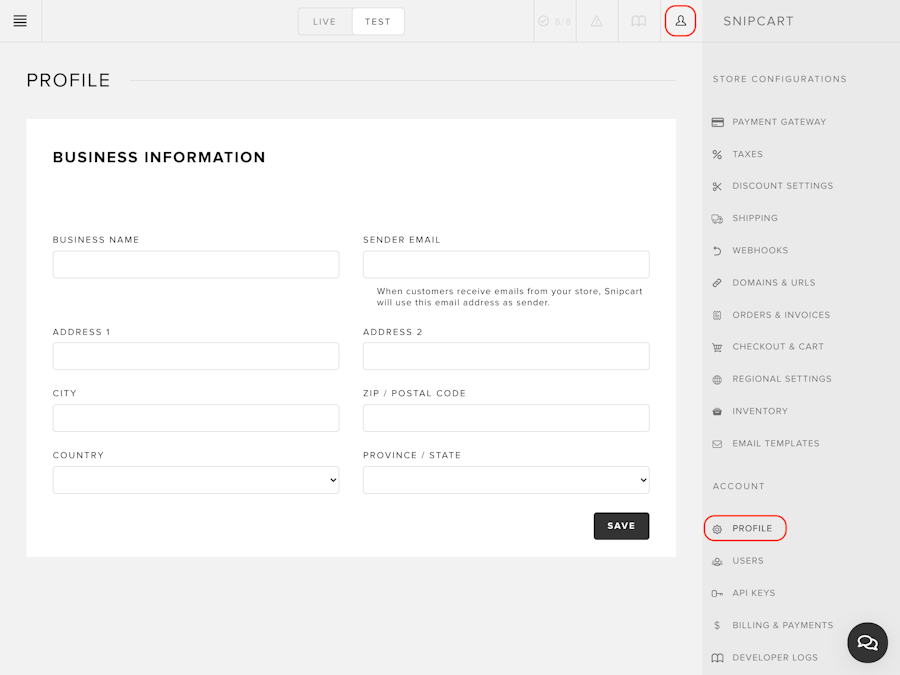Click the Zip / Postal Code field

click(506, 418)
